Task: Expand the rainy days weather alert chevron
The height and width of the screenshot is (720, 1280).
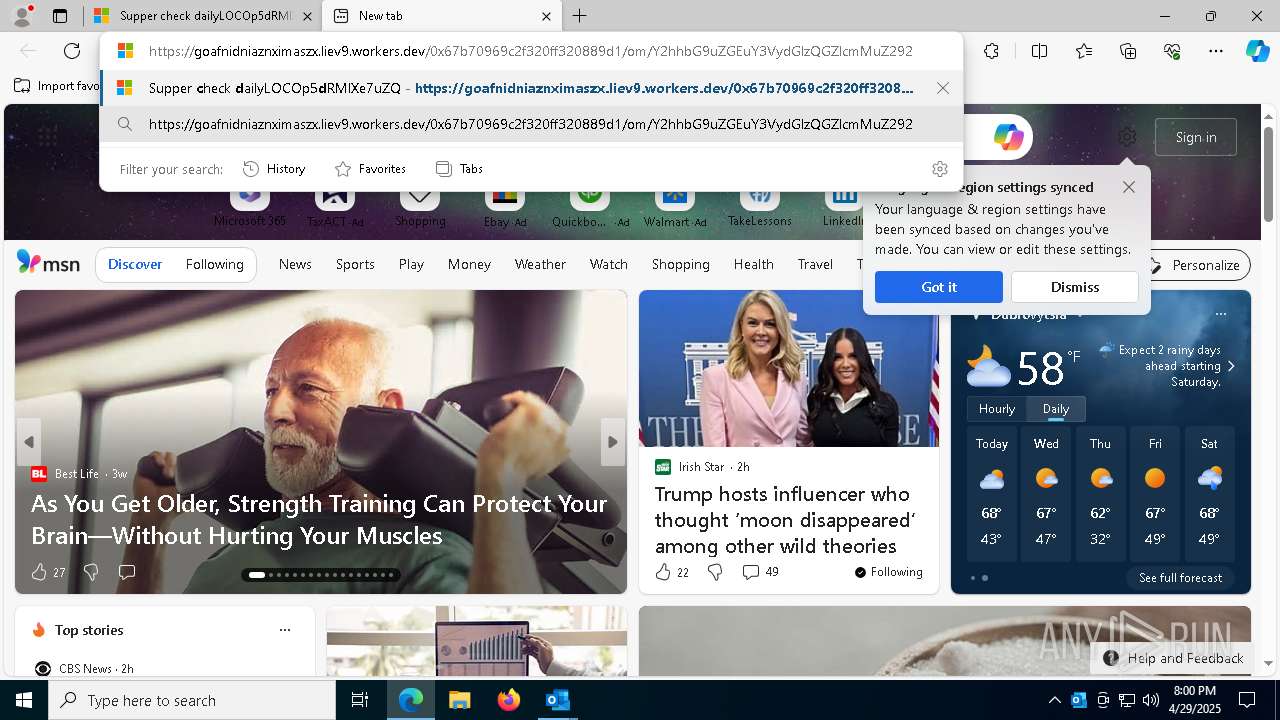Action: (x=1231, y=366)
